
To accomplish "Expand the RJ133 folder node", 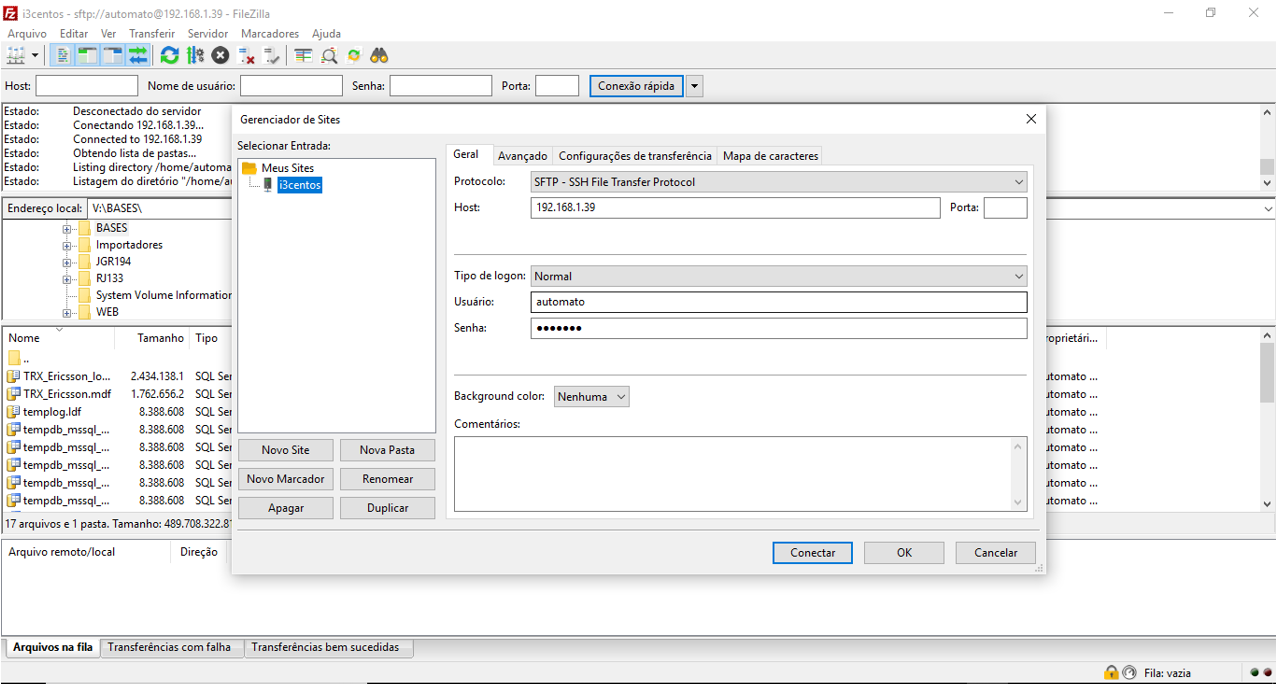I will 67,279.
